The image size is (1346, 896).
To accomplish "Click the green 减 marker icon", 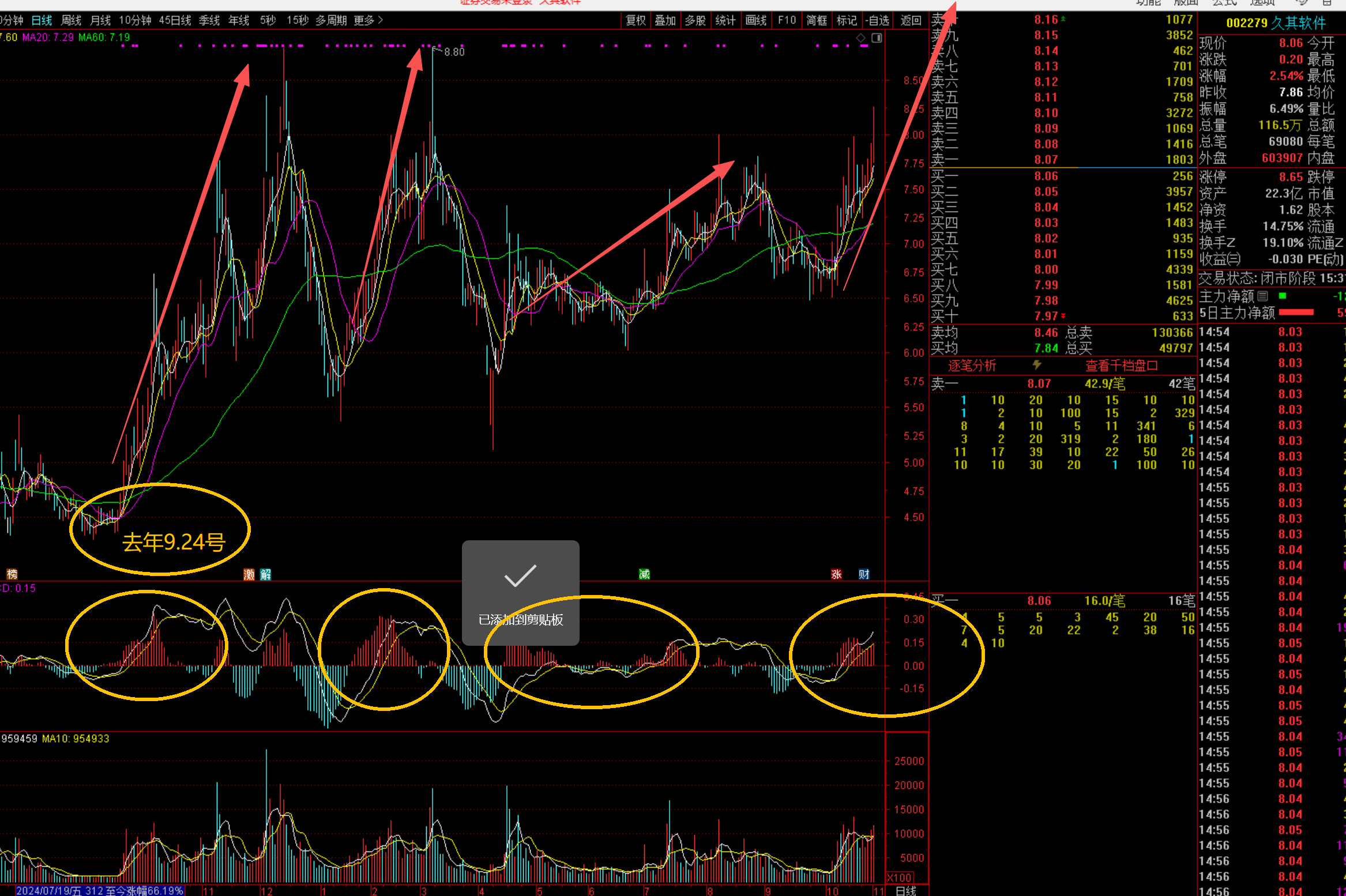I will pyautogui.click(x=644, y=574).
